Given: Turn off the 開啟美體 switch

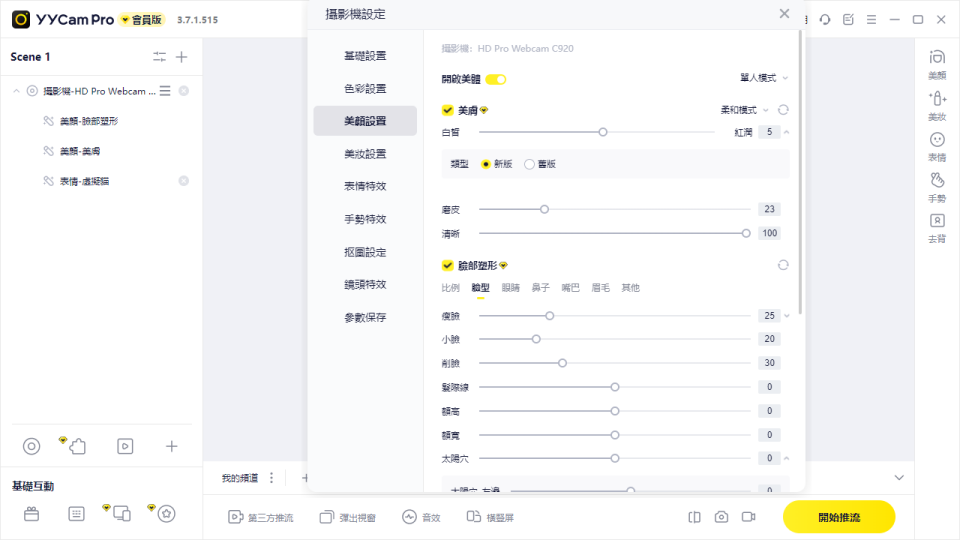Looking at the screenshot, I should 496,79.
